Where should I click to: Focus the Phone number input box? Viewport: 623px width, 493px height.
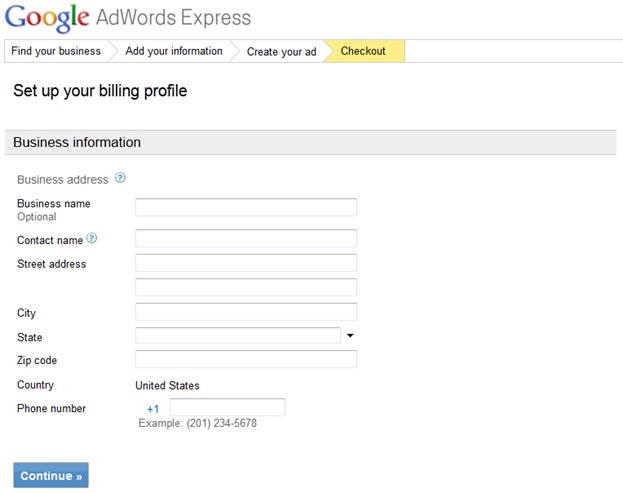click(227, 408)
